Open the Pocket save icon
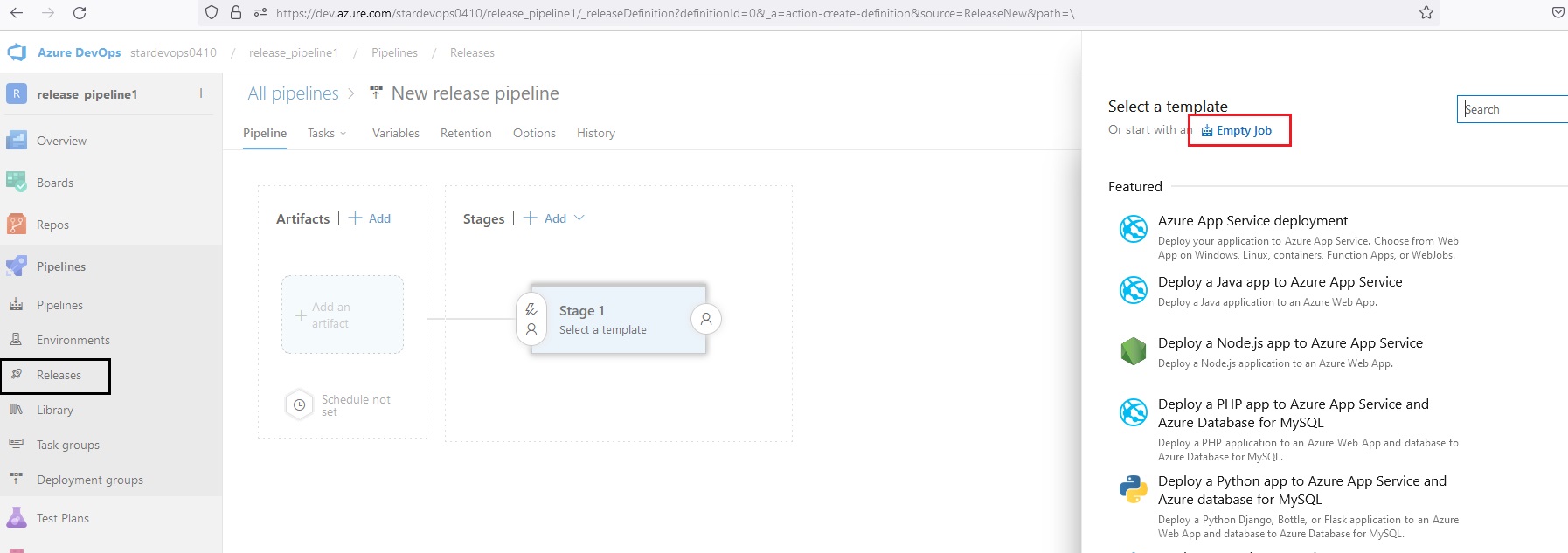Viewport: 1568px width, 553px height. [x=1558, y=13]
